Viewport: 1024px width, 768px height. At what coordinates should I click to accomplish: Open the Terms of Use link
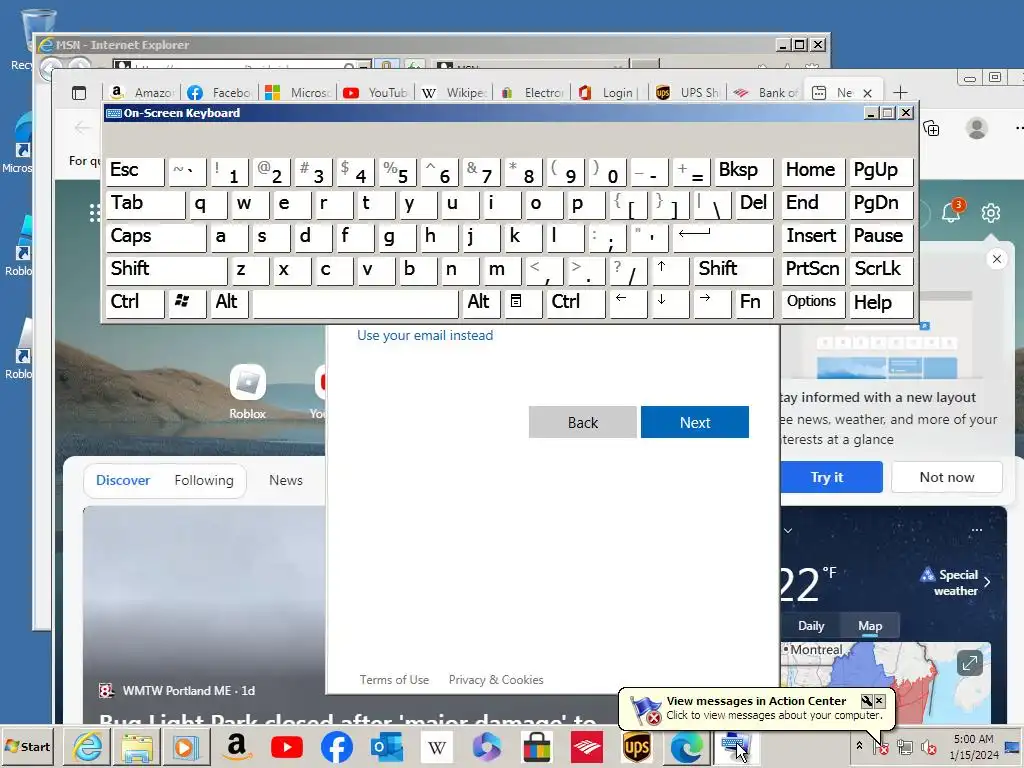tap(394, 680)
